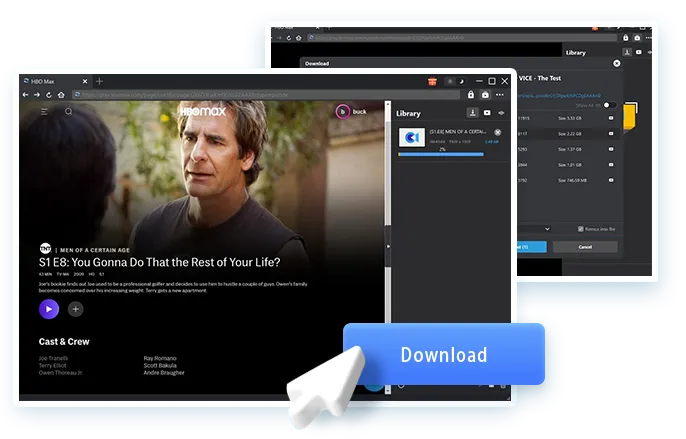This screenshot has width=686, height=439.
Task: Close the Download dialog in the back window
Action: pos(616,63)
